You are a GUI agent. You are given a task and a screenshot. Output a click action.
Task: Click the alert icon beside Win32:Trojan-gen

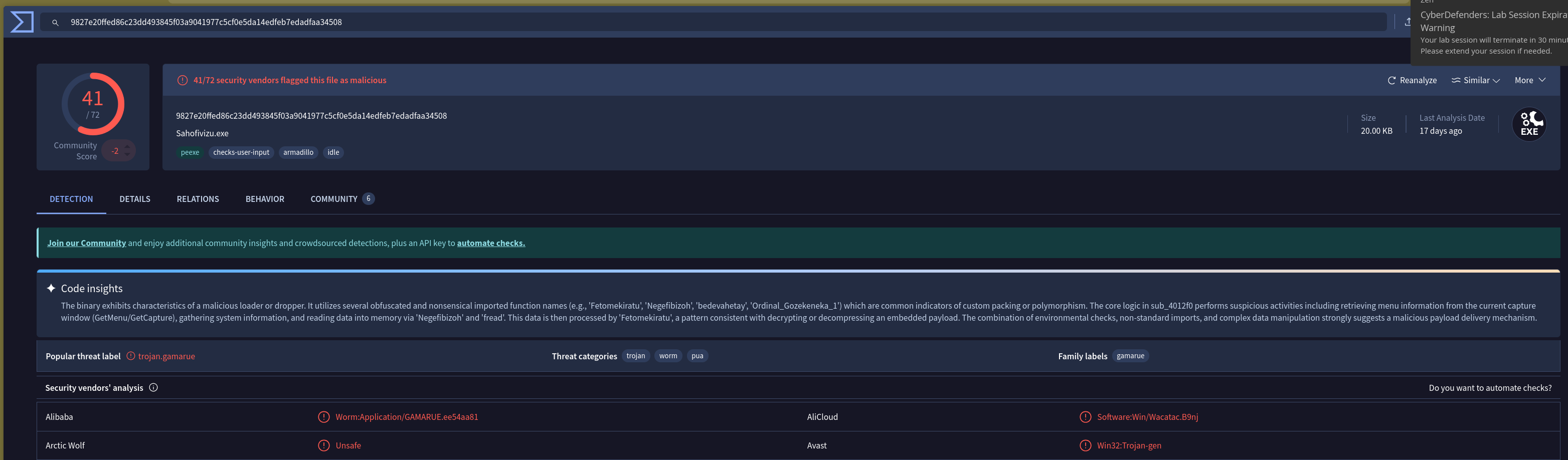1085,445
